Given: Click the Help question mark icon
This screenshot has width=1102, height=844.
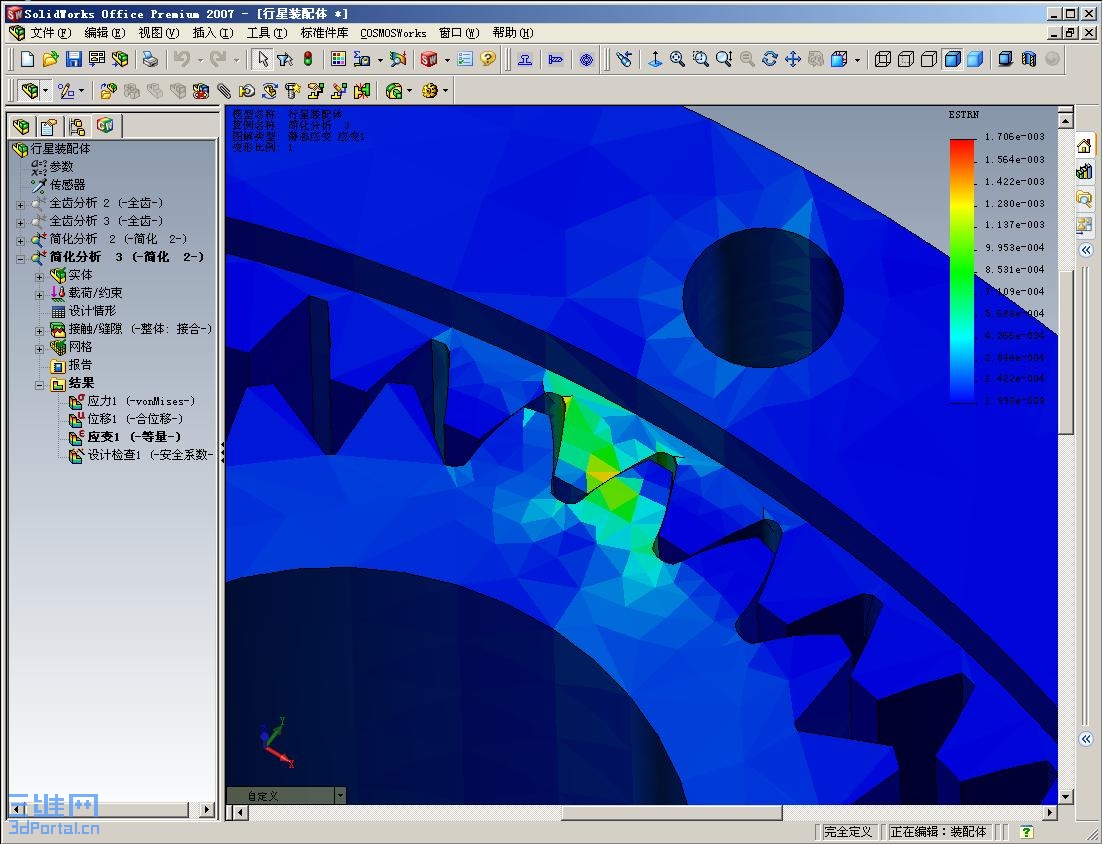Looking at the screenshot, I should [488, 59].
